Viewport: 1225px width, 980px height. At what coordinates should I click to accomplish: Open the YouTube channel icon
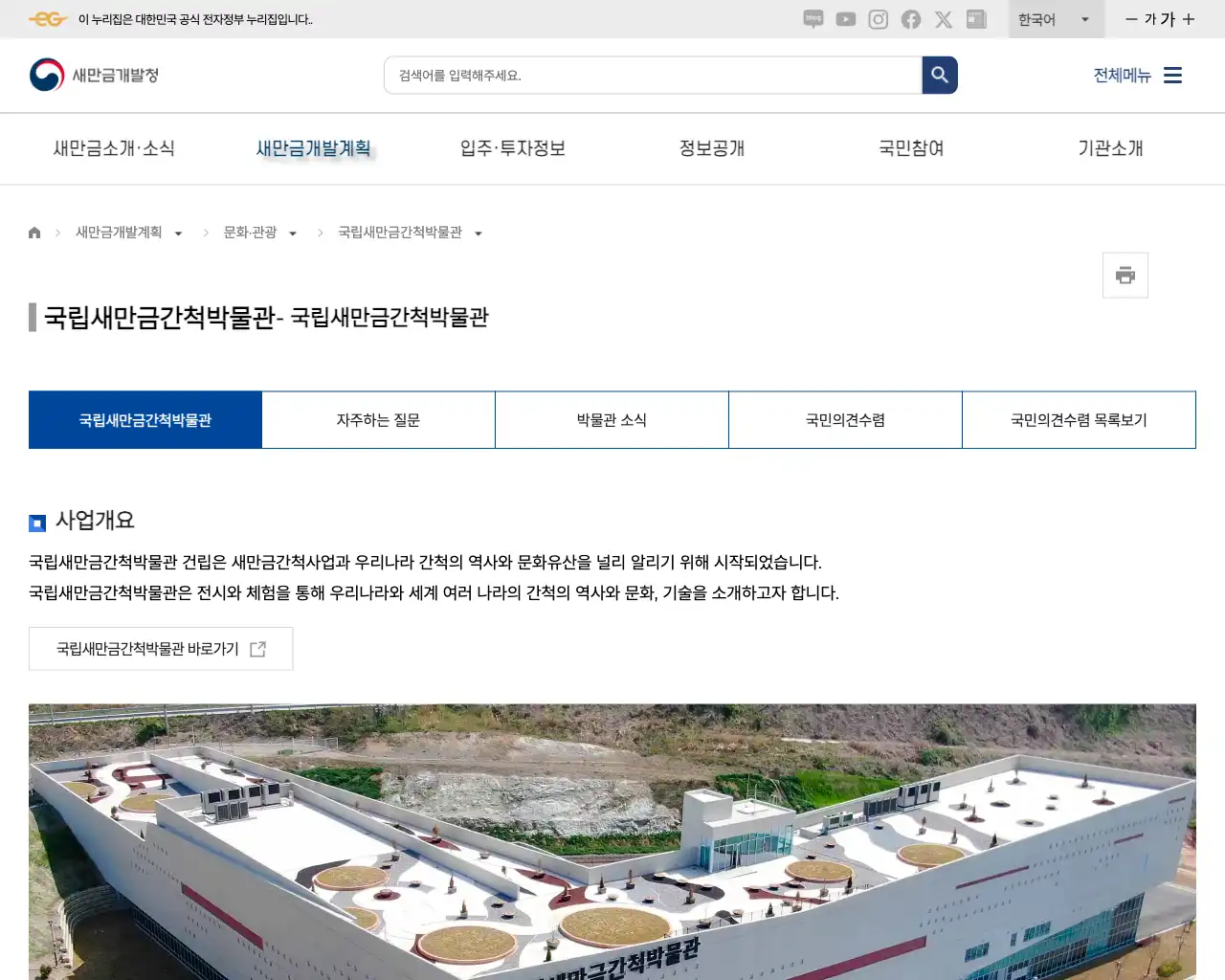[x=845, y=19]
